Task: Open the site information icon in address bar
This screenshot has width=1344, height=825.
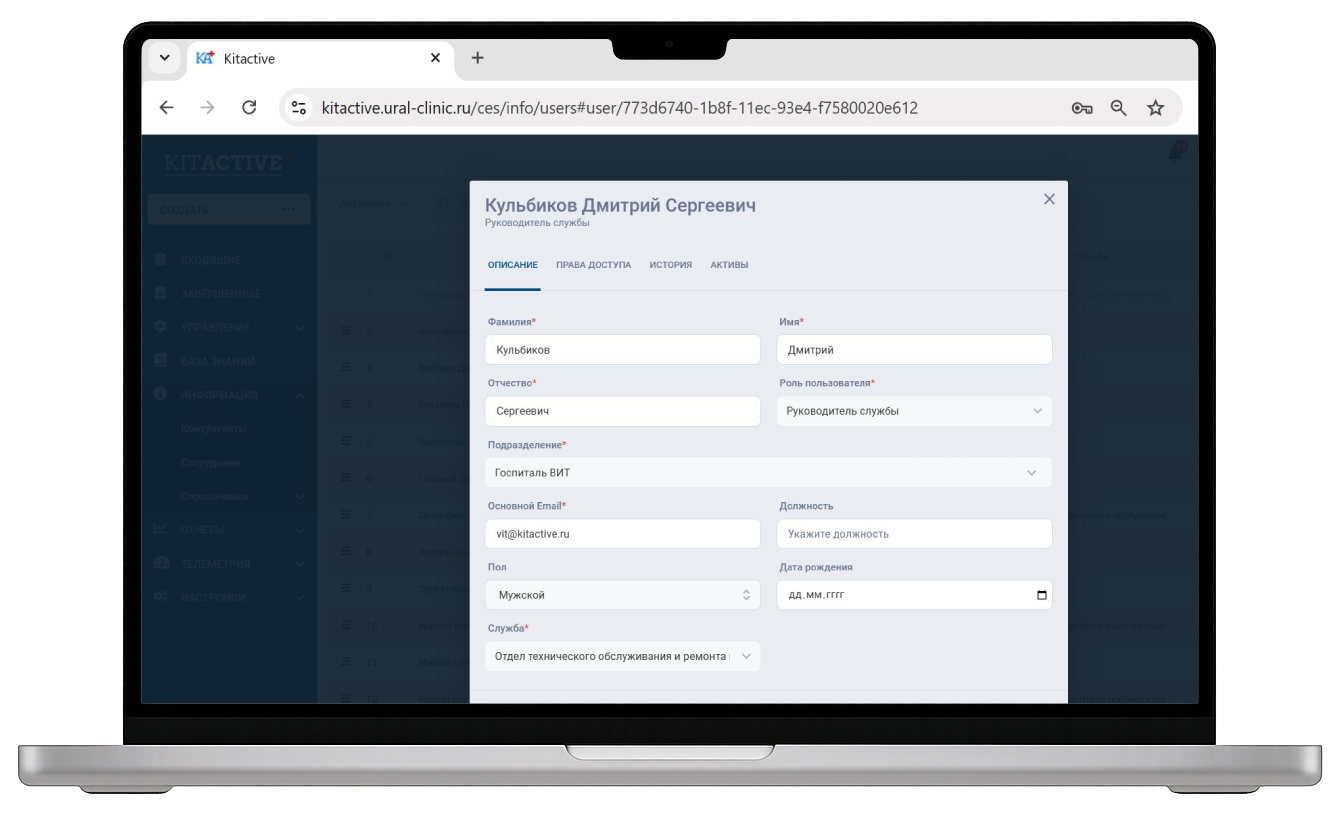Action: (x=297, y=108)
